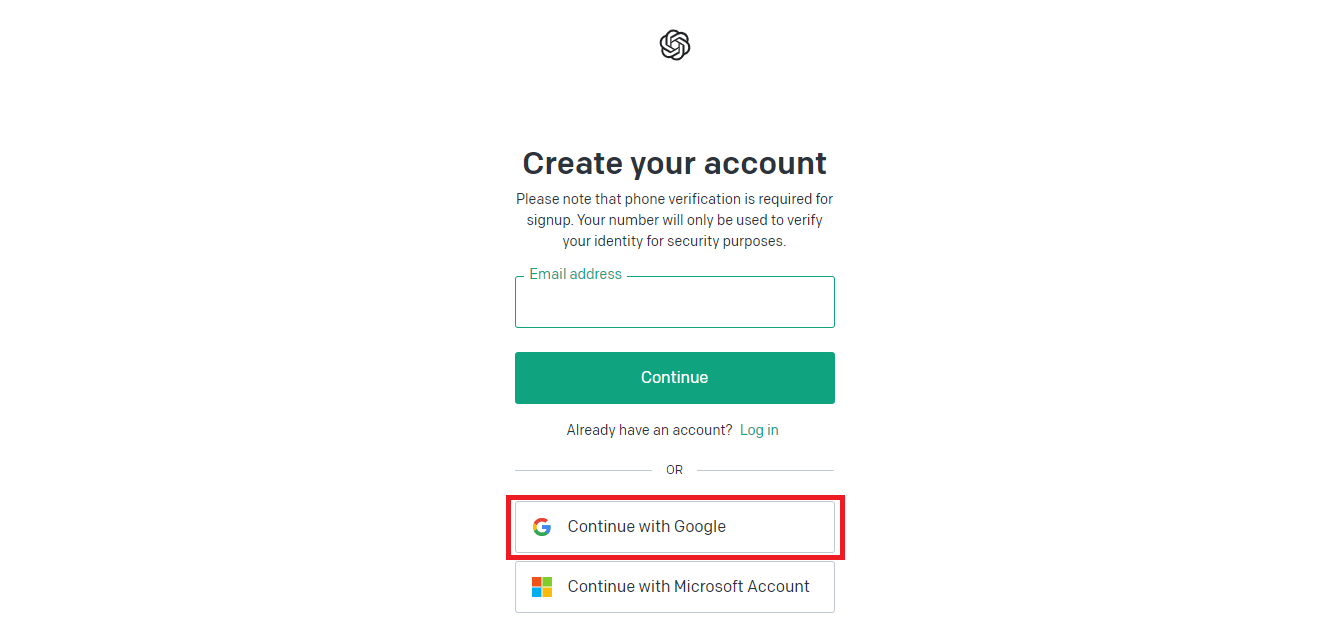This screenshot has height=644, width=1344.
Task: Click the phone verification notice paragraph
Action: (675, 220)
